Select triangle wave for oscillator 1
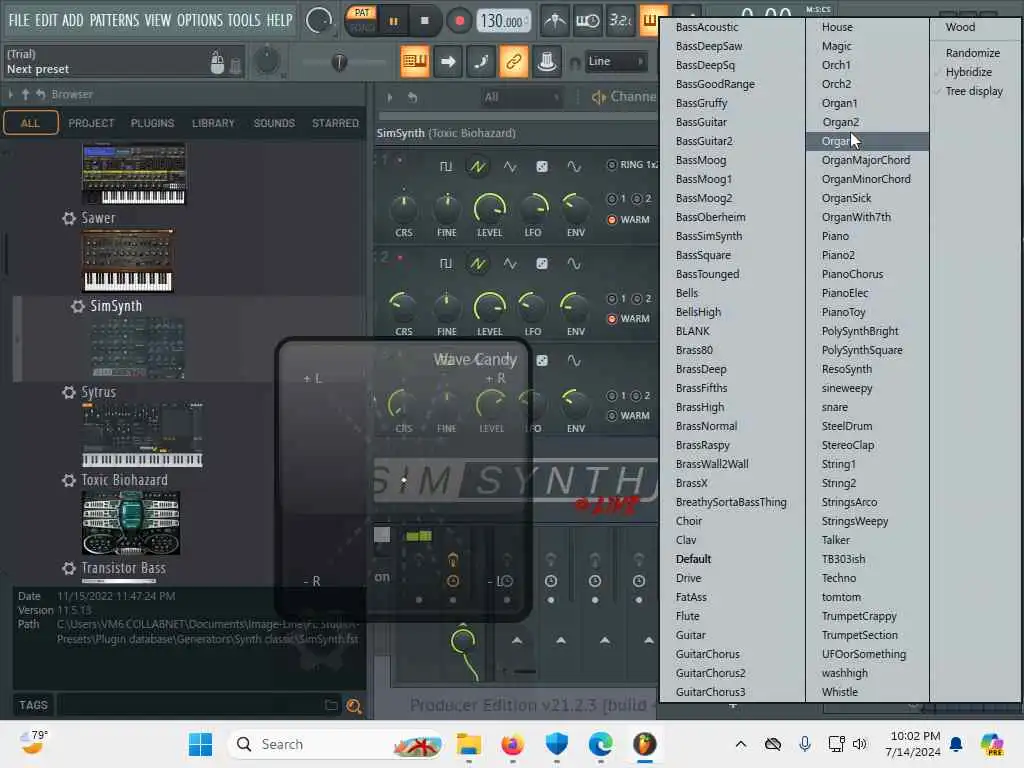The height and width of the screenshot is (768, 1024). pyautogui.click(x=510, y=167)
